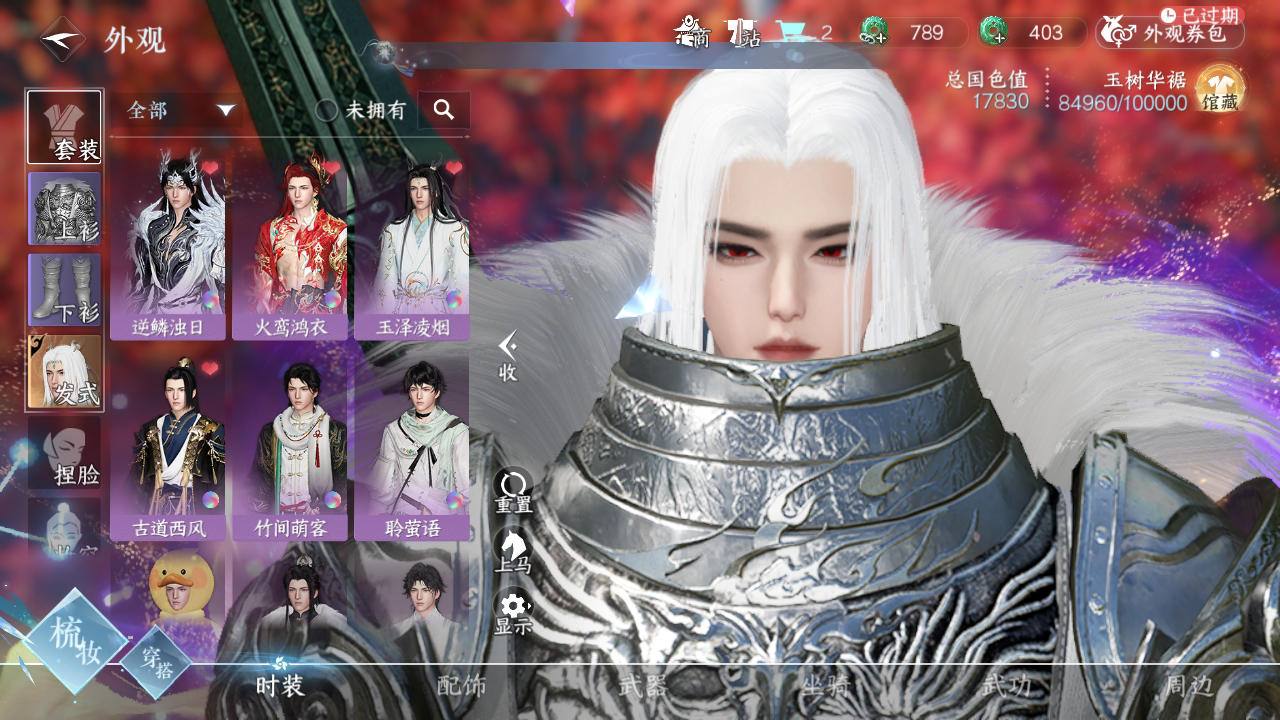This screenshot has height=720, width=1280.
Task: Switch to the 坐骑 mounts tab
Action: 825,686
